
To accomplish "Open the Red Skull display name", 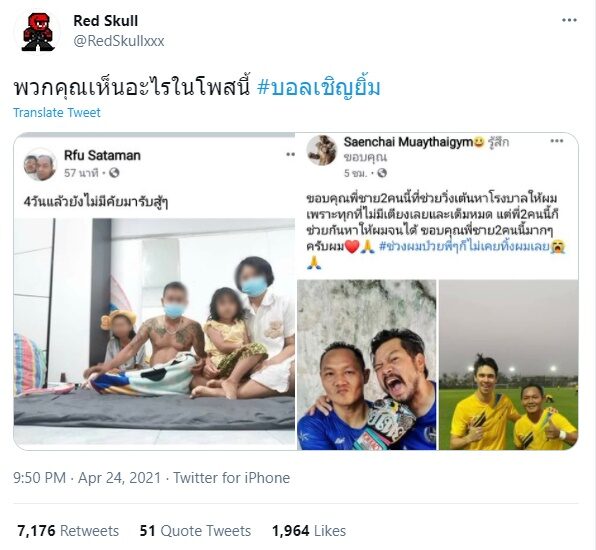I will tap(106, 21).
